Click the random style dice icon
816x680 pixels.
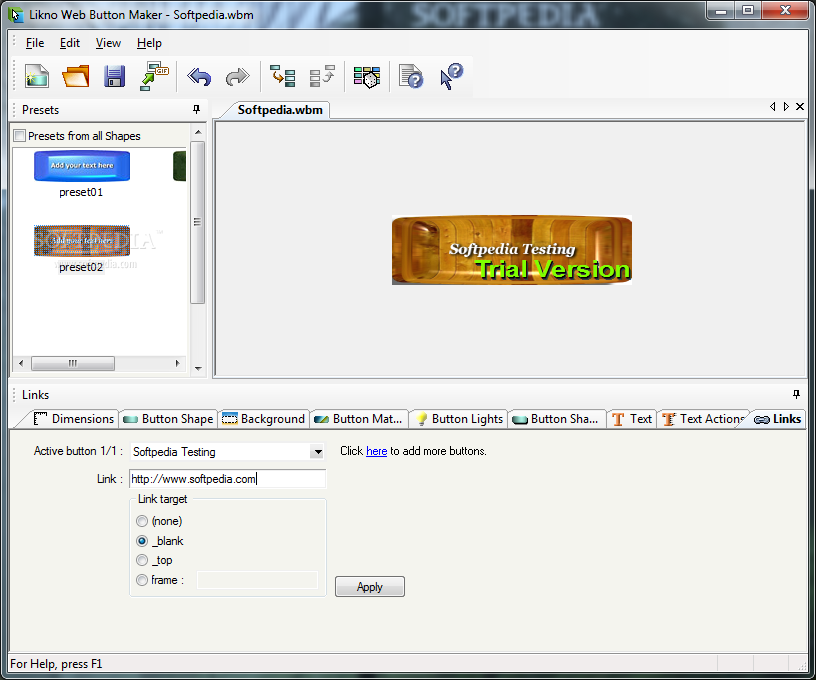367,76
